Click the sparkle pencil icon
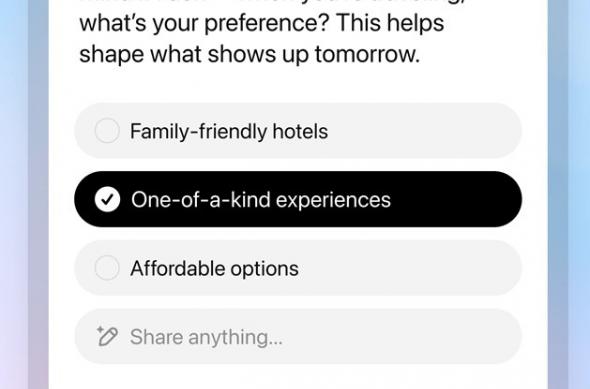 pos(107,336)
